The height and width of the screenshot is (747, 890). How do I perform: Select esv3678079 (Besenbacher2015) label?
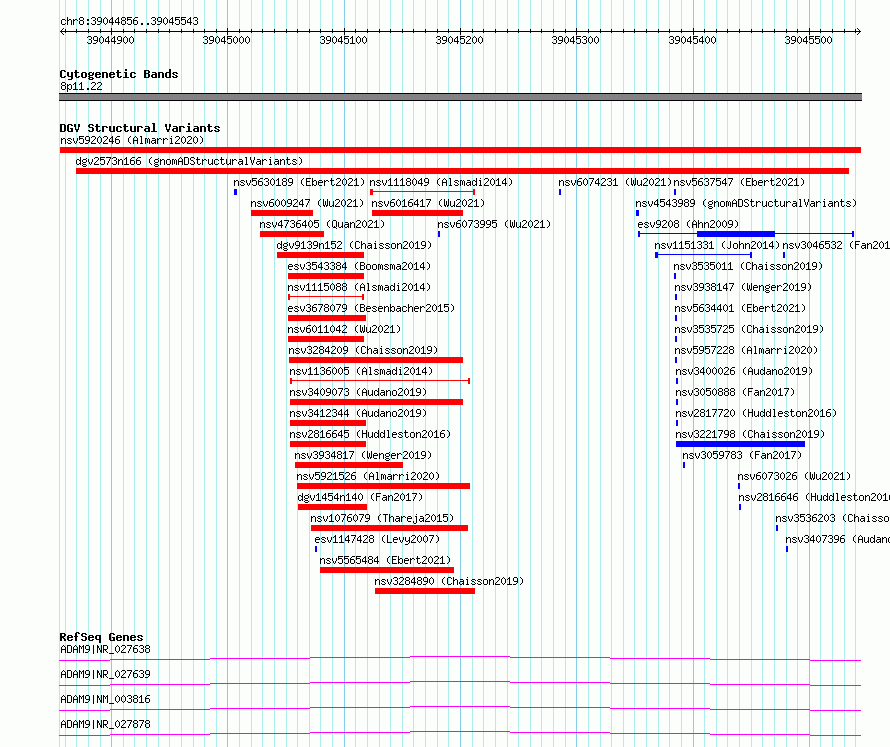pyautogui.click(x=371, y=308)
